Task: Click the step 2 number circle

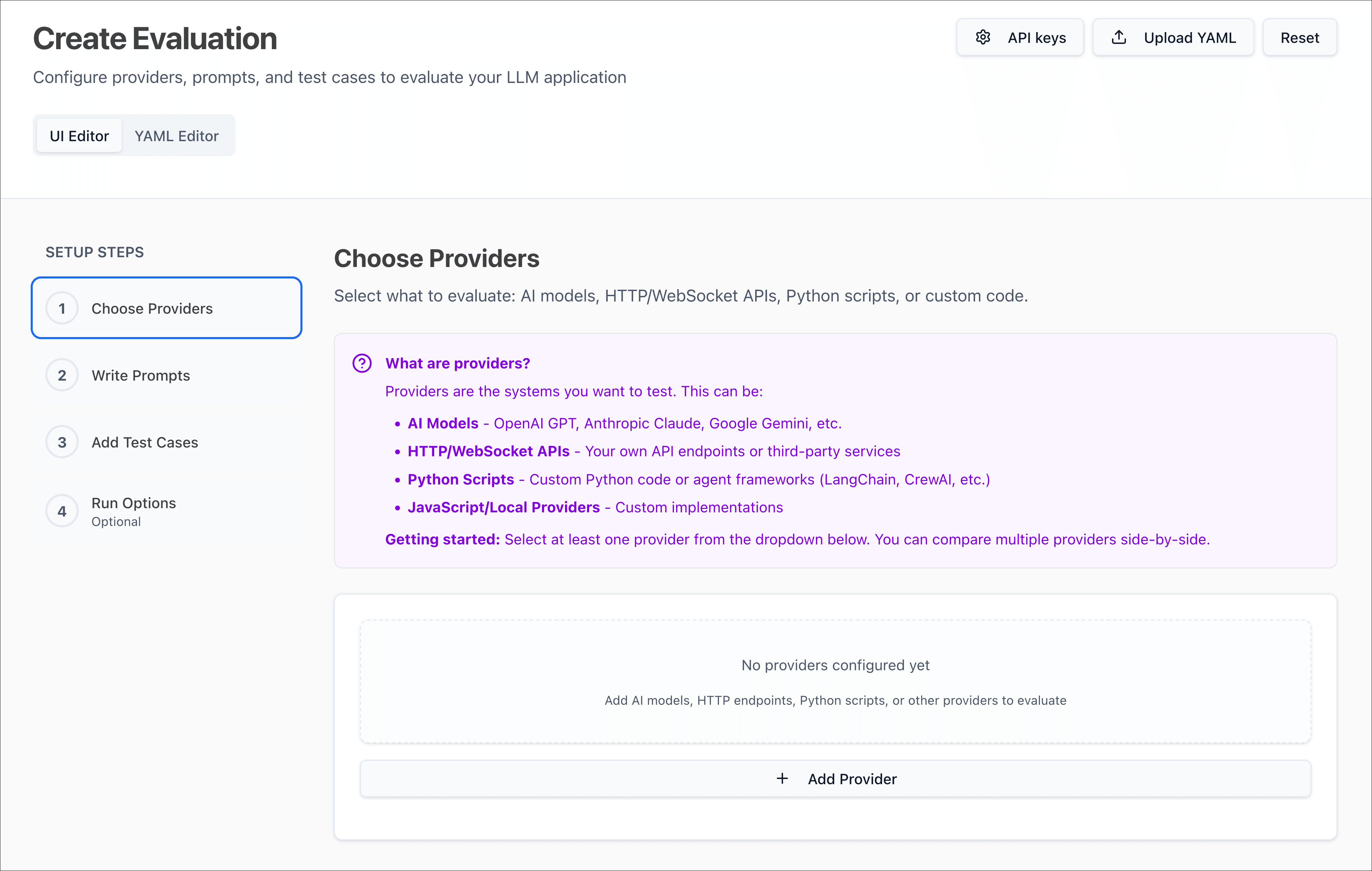Action: click(x=62, y=375)
